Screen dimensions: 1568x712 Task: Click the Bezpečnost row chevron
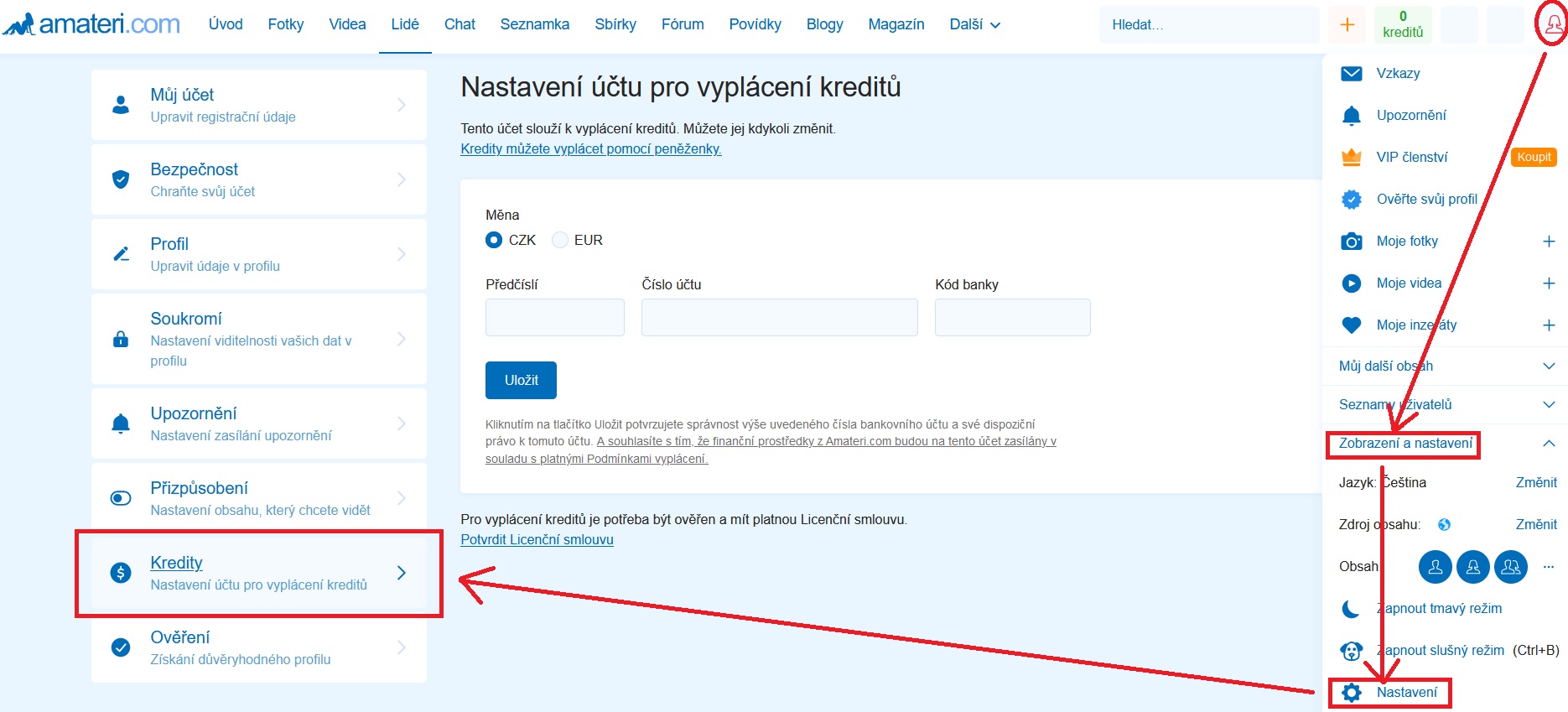(x=402, y=179)
